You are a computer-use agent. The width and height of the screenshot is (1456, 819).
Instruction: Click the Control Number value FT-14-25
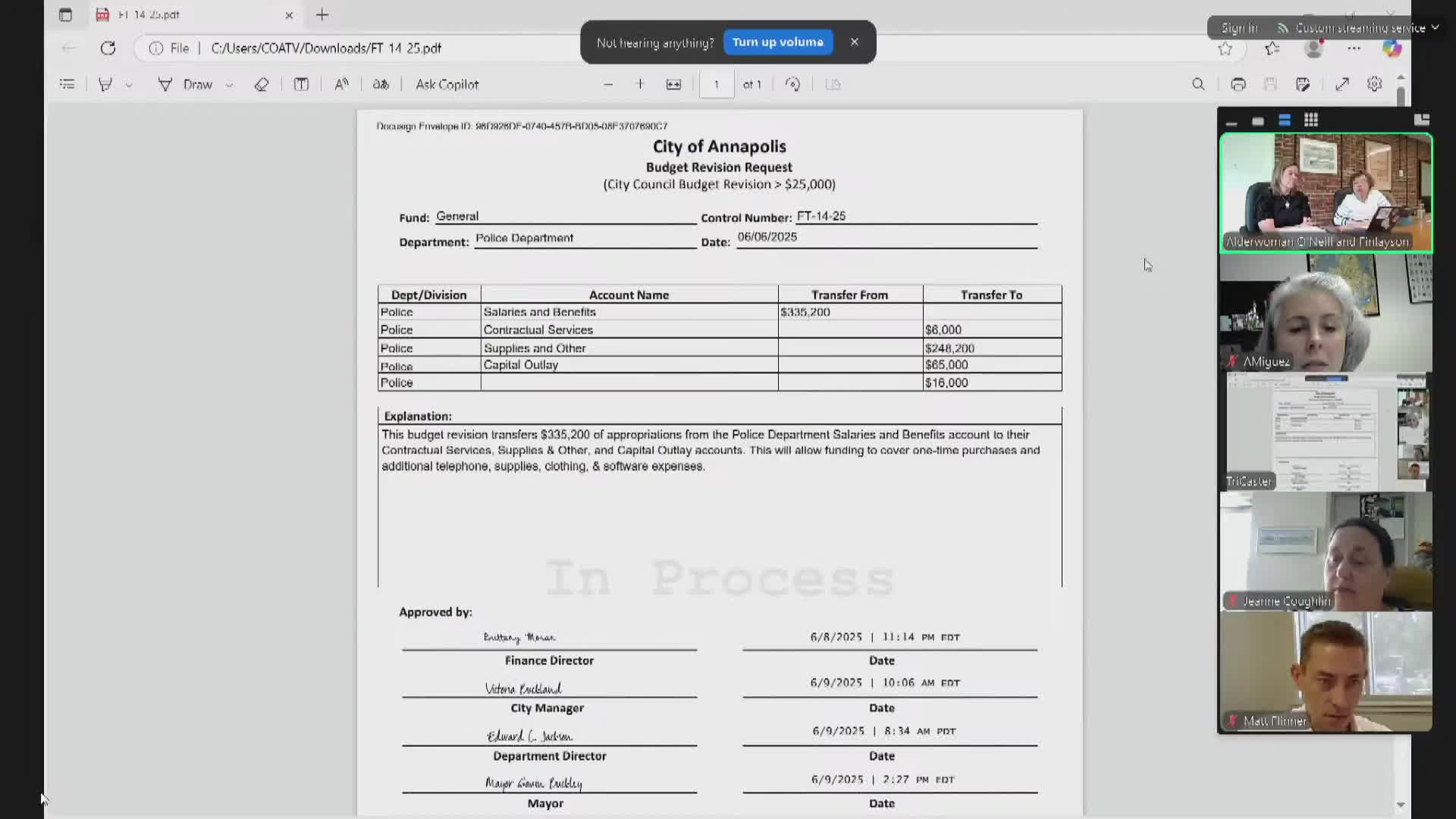pos(821,216)
